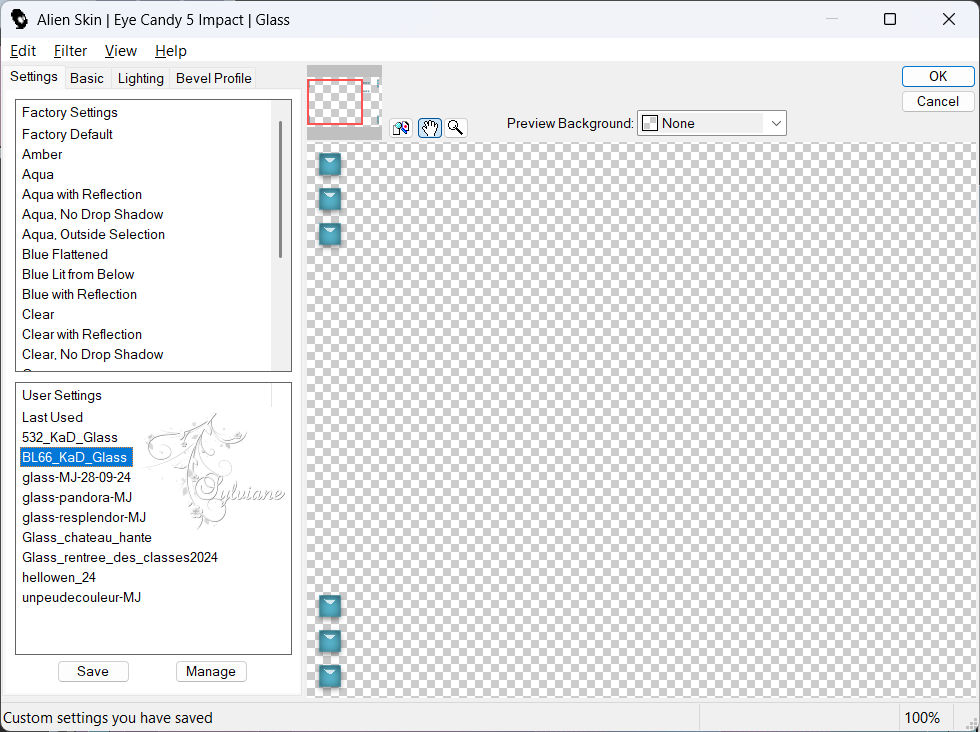Open the Edit menu

[x=23, y=51]
